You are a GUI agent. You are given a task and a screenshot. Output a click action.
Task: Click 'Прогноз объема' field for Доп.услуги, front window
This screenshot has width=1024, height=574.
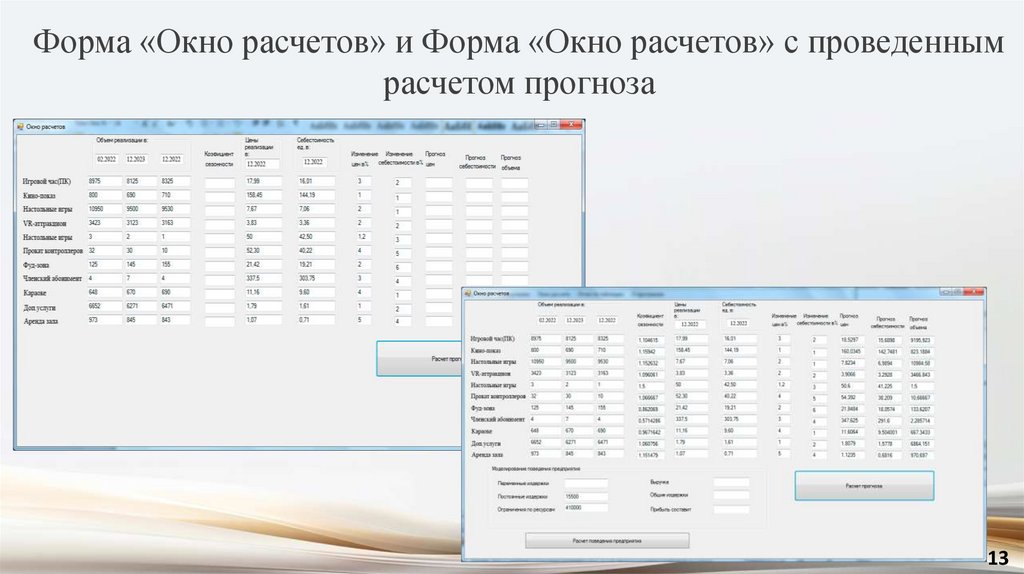tap(921, 443)
